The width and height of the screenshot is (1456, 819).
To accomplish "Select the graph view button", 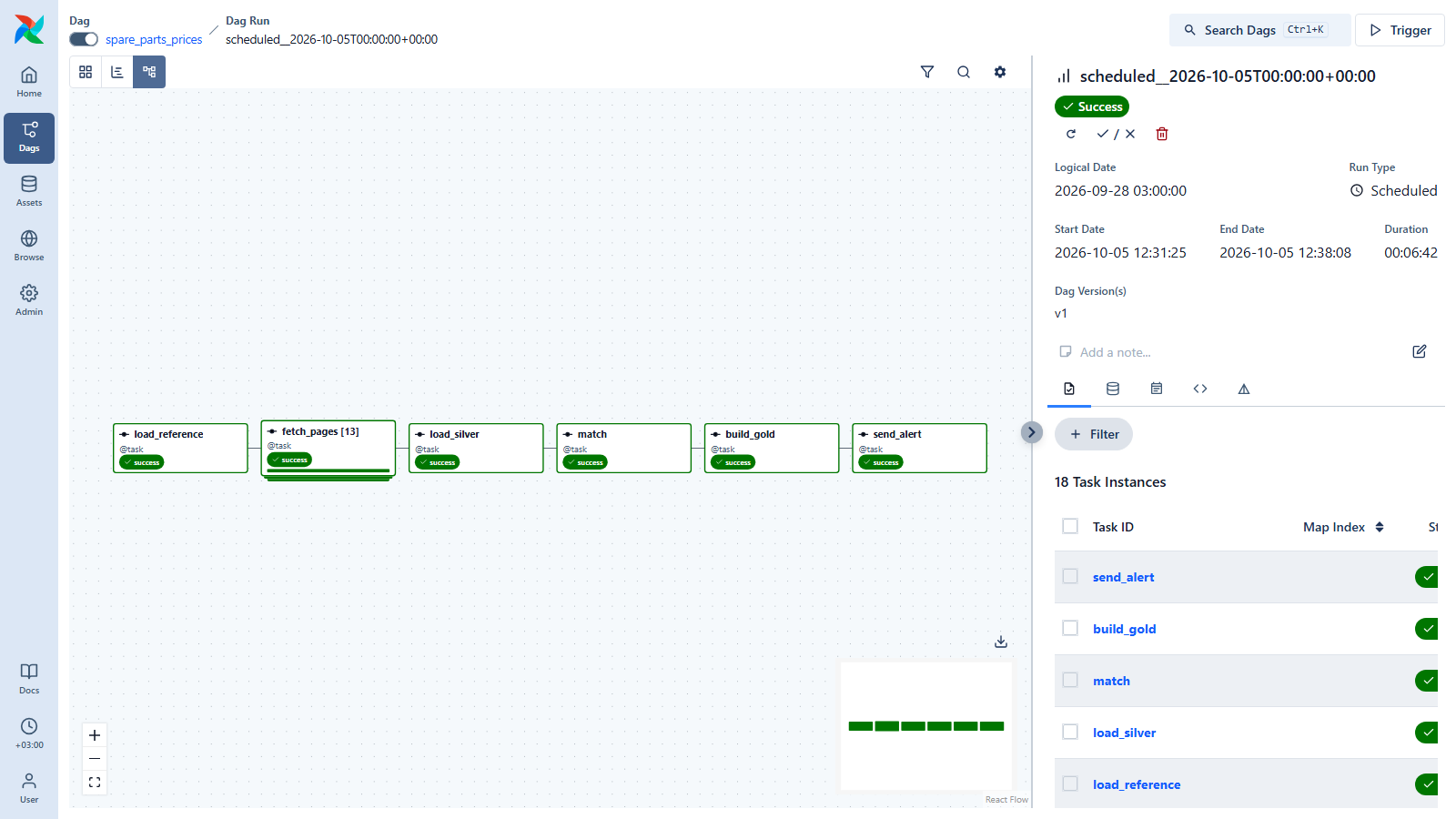I will click(x=149, y=72).
